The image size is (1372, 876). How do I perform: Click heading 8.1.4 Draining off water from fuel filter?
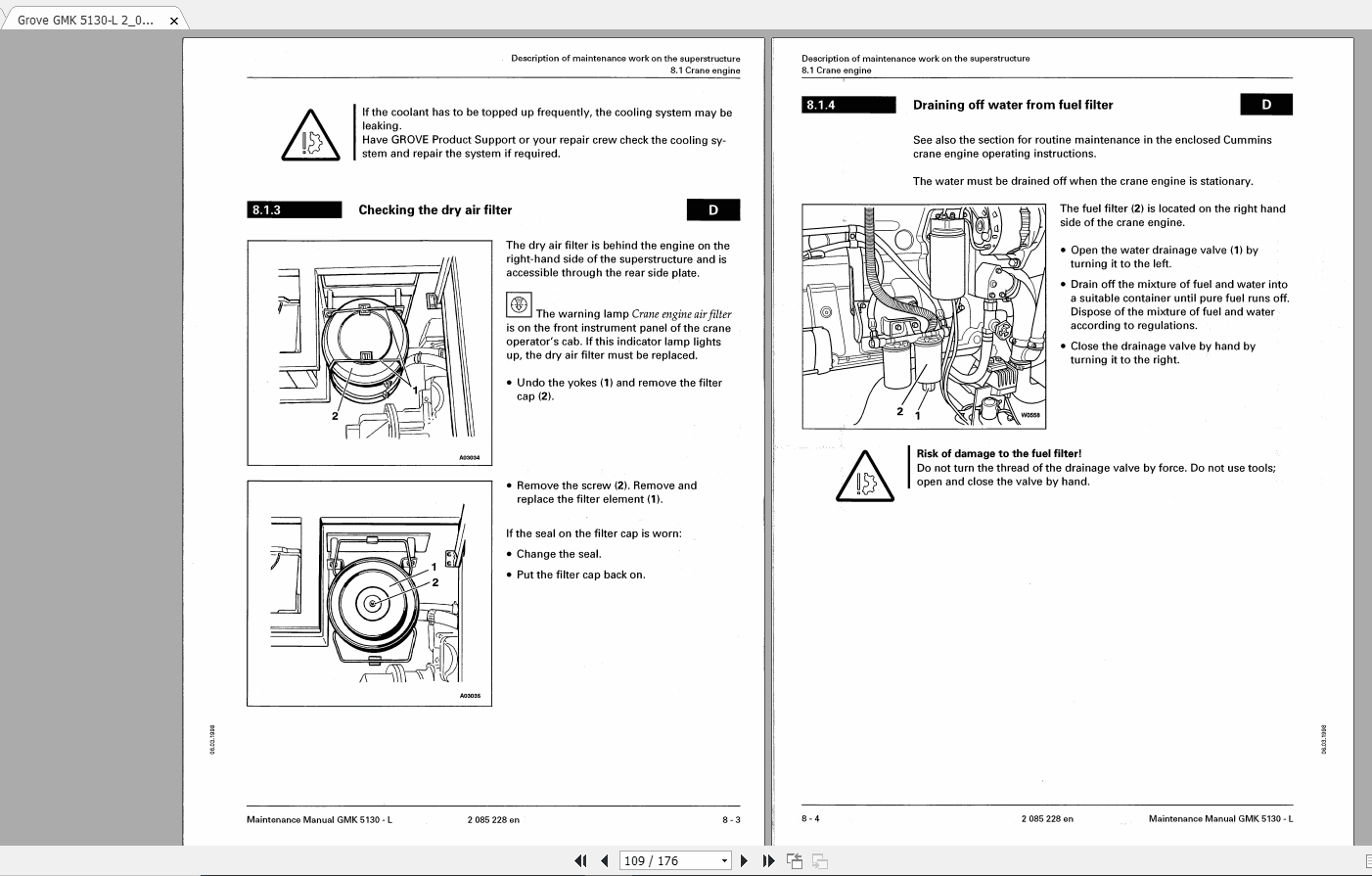coord(1013,104)
